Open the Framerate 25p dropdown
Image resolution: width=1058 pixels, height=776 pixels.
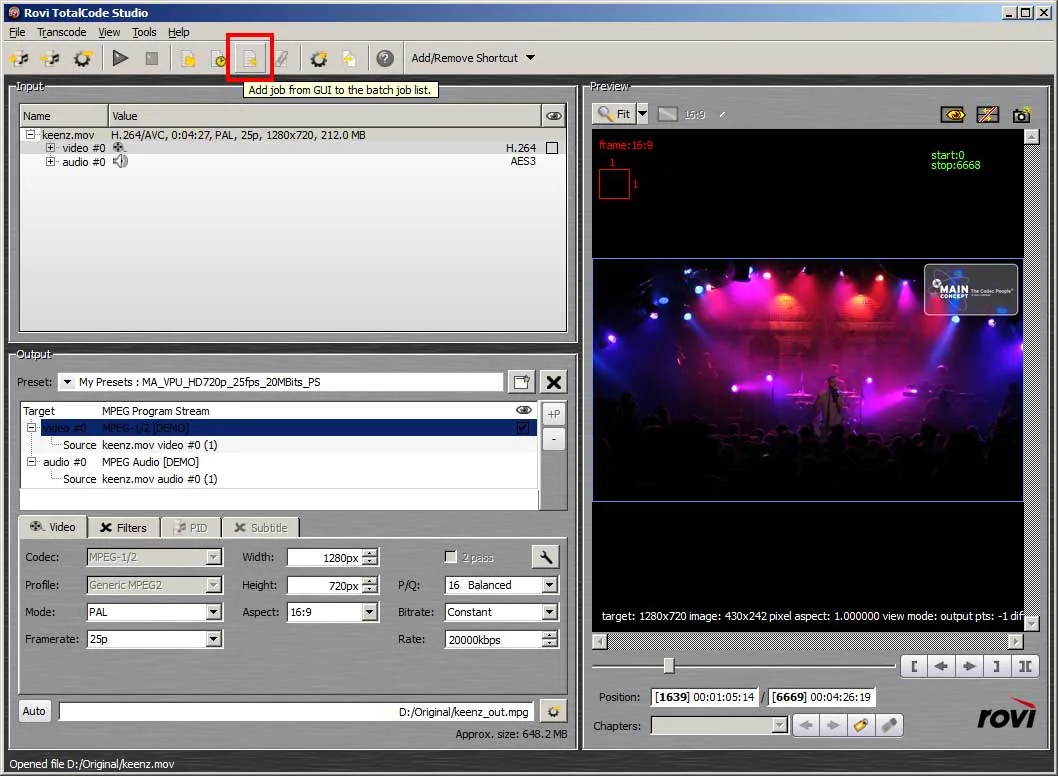214,639
